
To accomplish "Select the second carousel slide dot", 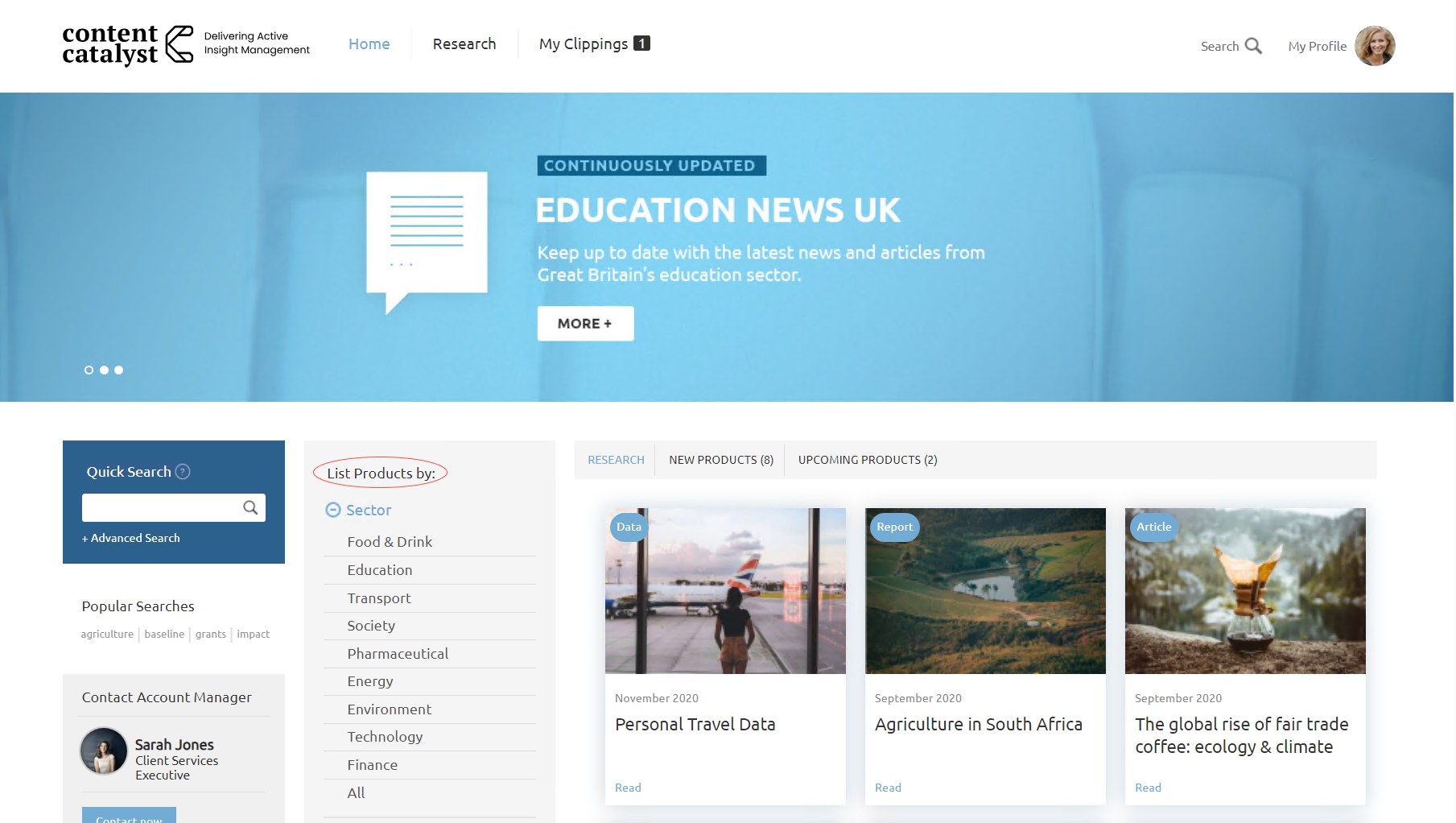I will (104, 370).
